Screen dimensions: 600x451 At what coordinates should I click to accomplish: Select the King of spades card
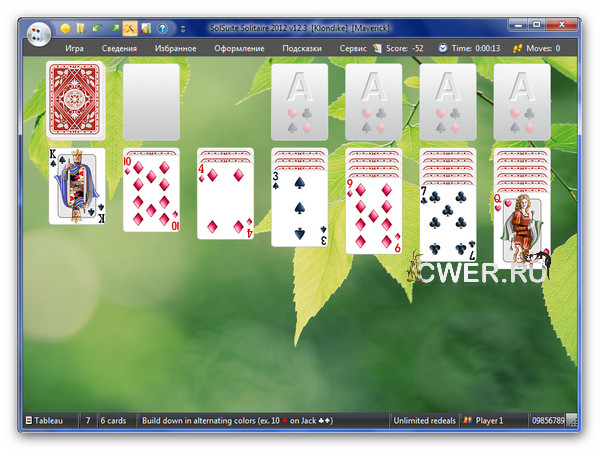pos(77,187)
